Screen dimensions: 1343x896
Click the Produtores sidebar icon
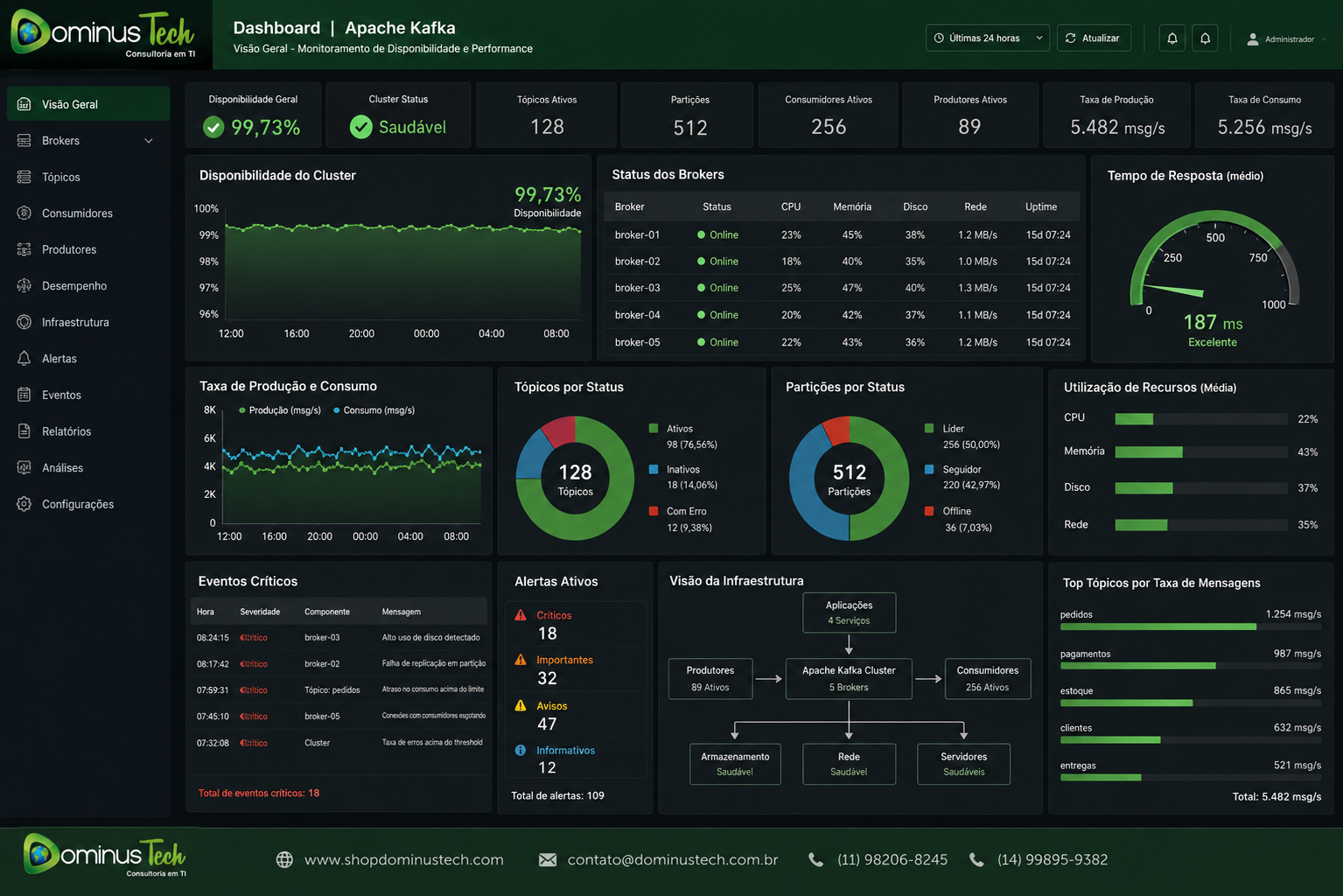(x=24, y=249)
